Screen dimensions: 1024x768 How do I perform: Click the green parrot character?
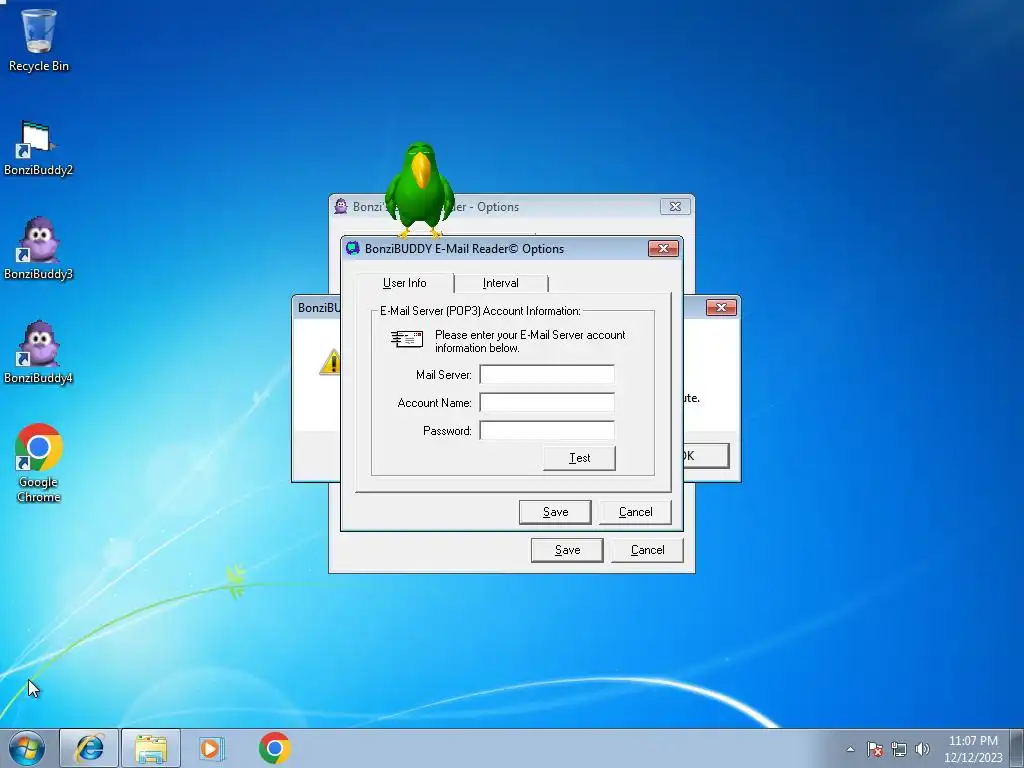click(419, 189)
